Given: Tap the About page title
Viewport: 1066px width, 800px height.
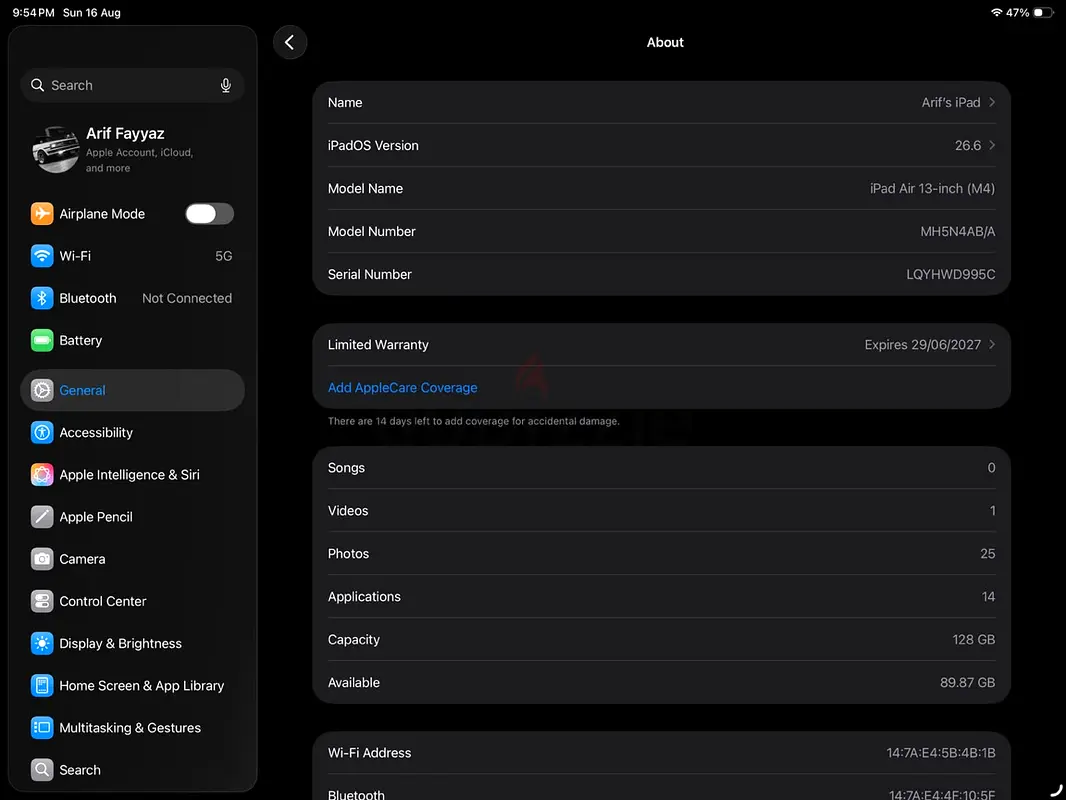Looking at the screenshot, I should point(665,42).
